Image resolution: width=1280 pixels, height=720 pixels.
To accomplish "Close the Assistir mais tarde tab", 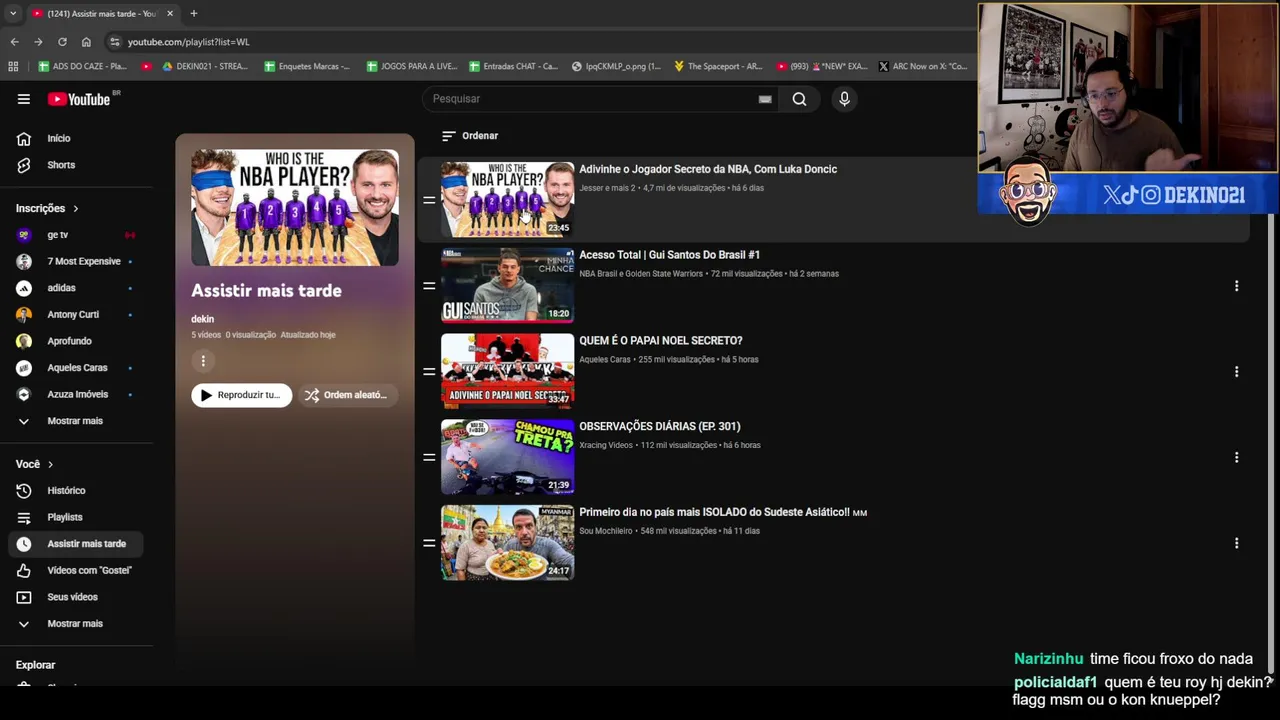I will click(170, 13).
